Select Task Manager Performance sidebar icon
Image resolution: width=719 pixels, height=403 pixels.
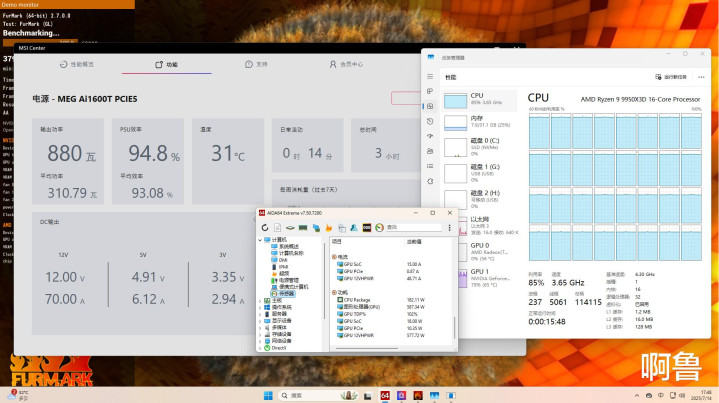(430, 106)
